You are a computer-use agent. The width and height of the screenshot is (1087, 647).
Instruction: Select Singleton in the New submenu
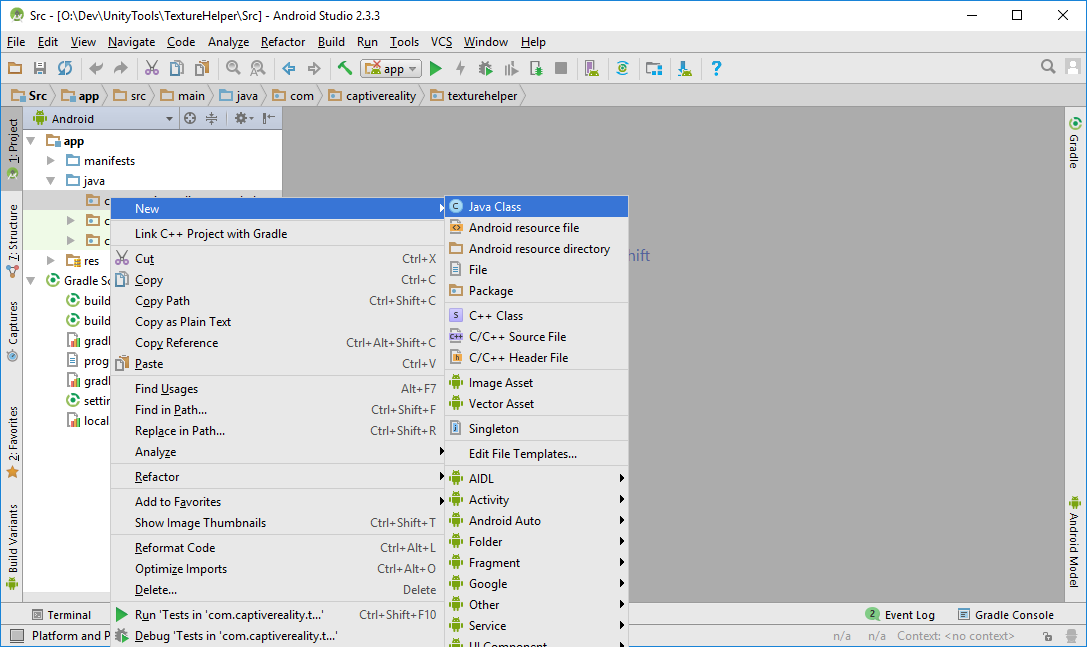pos(537,429)
